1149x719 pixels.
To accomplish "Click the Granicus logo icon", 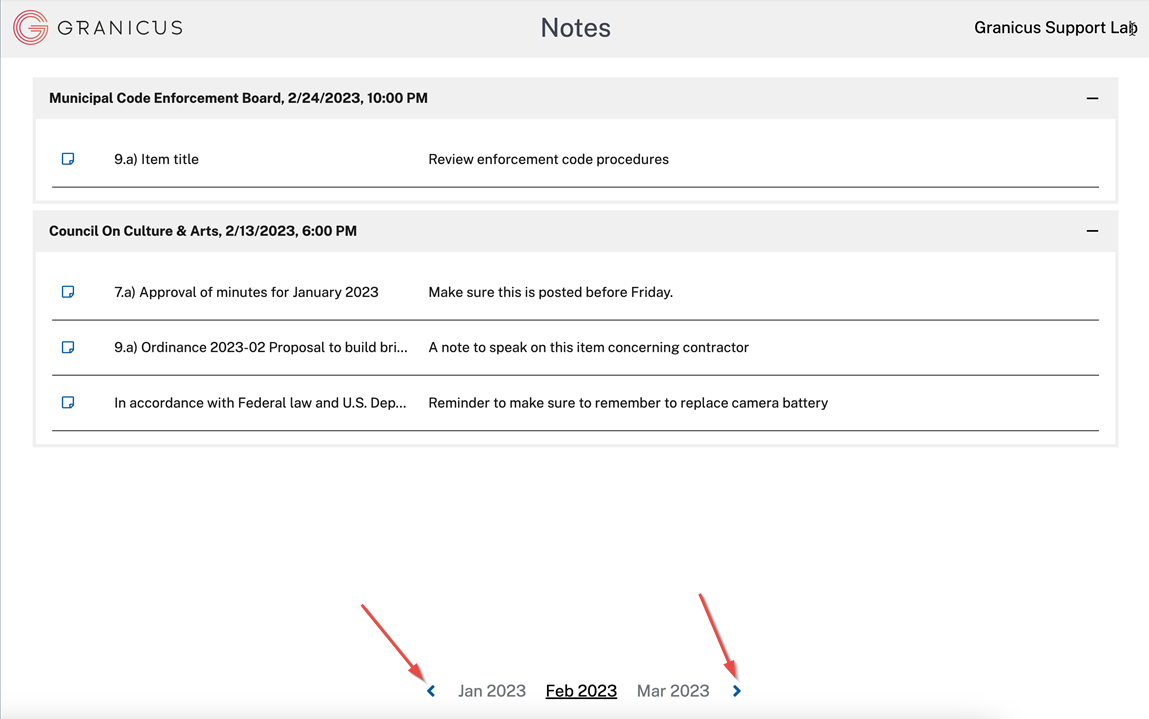I will pyautogui.click(x=30, y=28).
